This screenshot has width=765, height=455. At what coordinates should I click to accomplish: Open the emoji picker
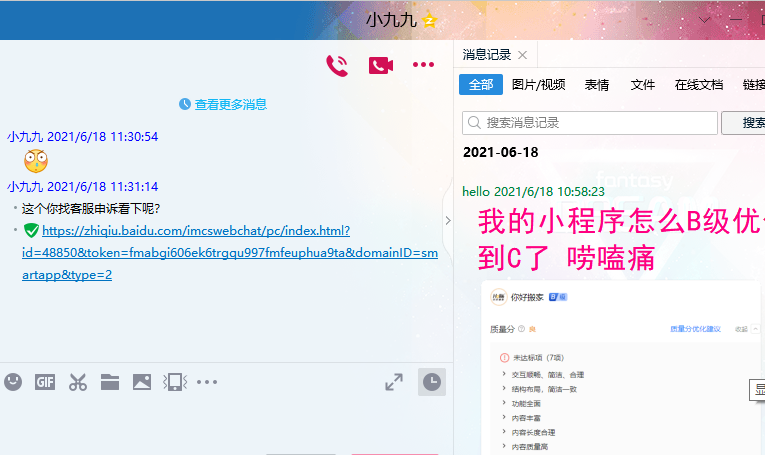coord(13,382)
